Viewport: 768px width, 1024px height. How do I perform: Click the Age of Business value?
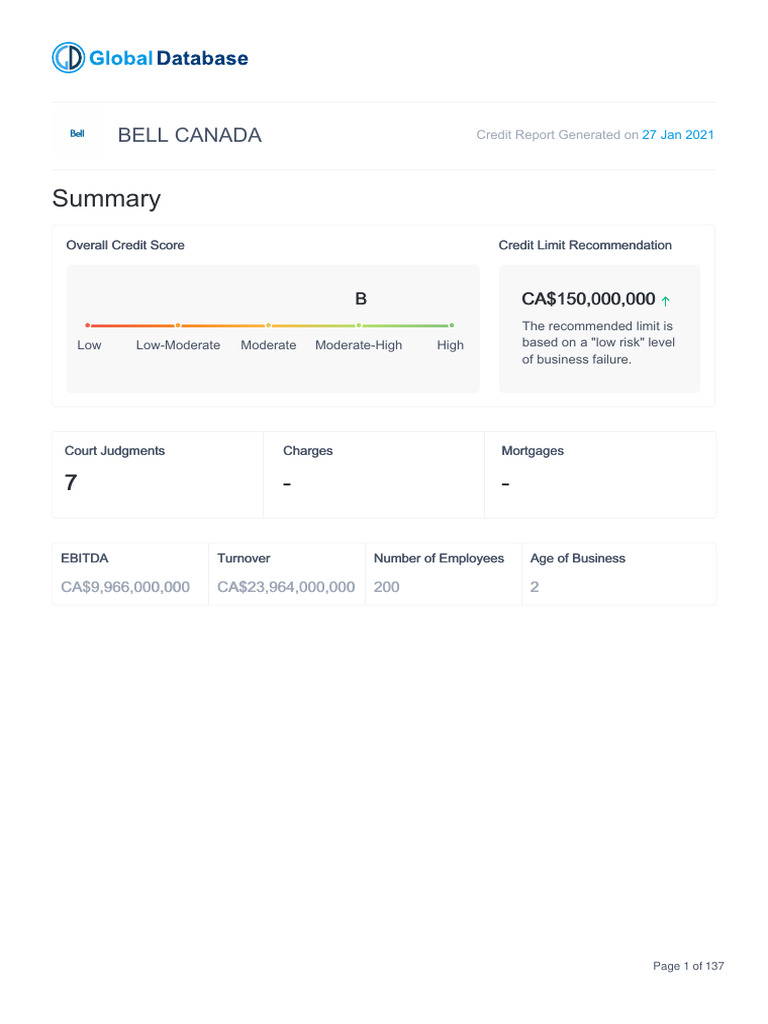pyautogui.click(x=534, y=587)
